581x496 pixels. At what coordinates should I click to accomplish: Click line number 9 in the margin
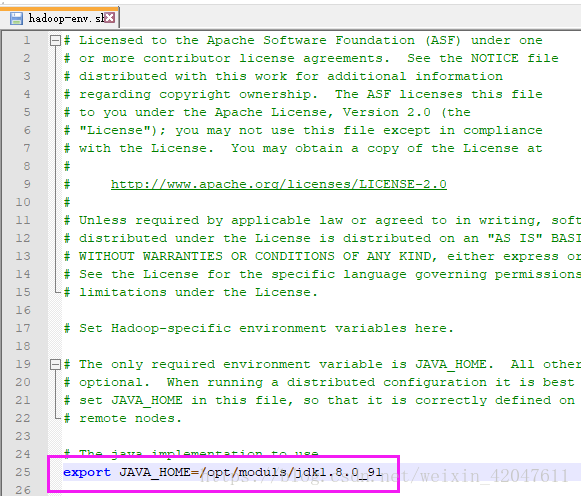pos(27,184)
